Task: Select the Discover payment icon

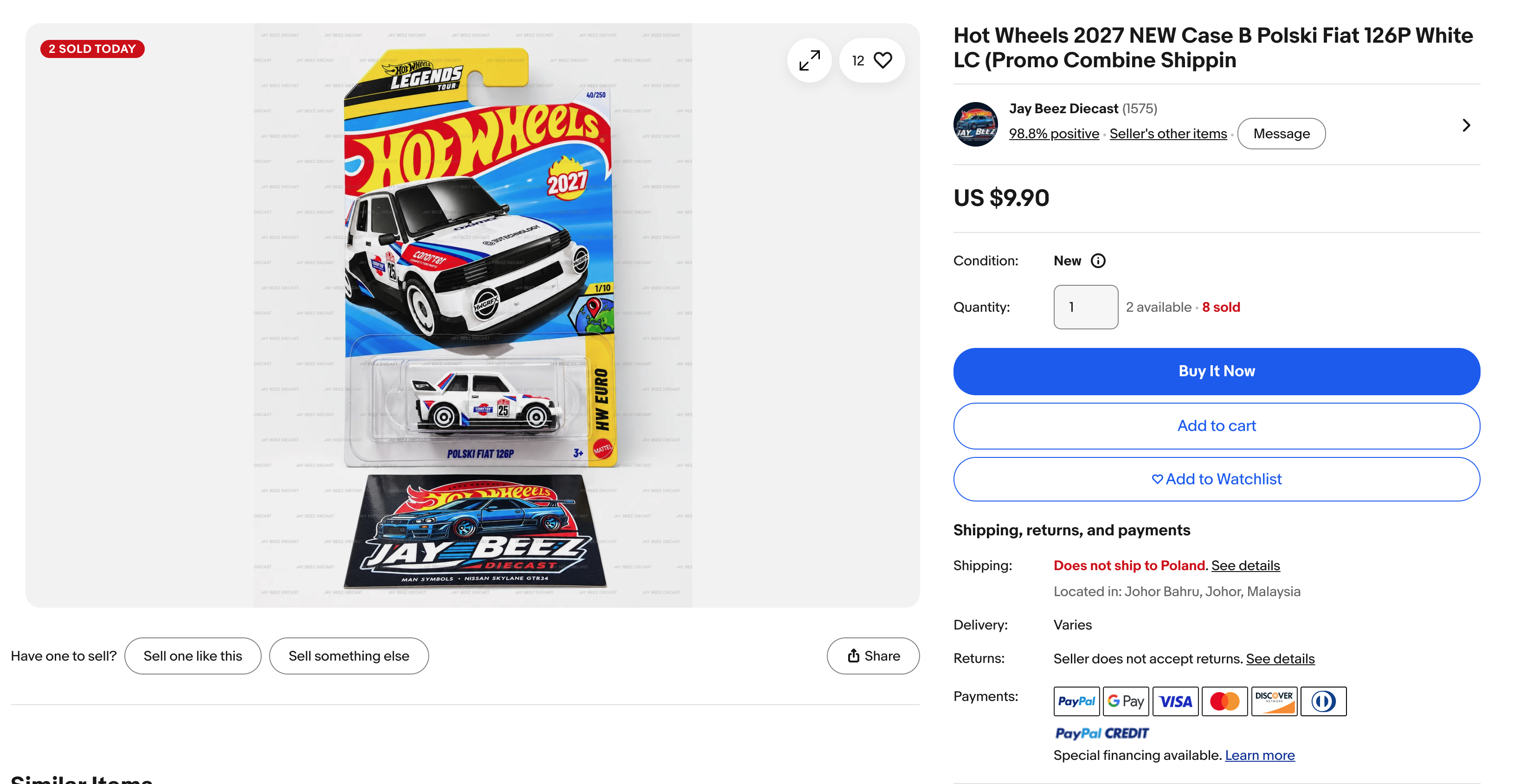Action: click(1274, 701)
